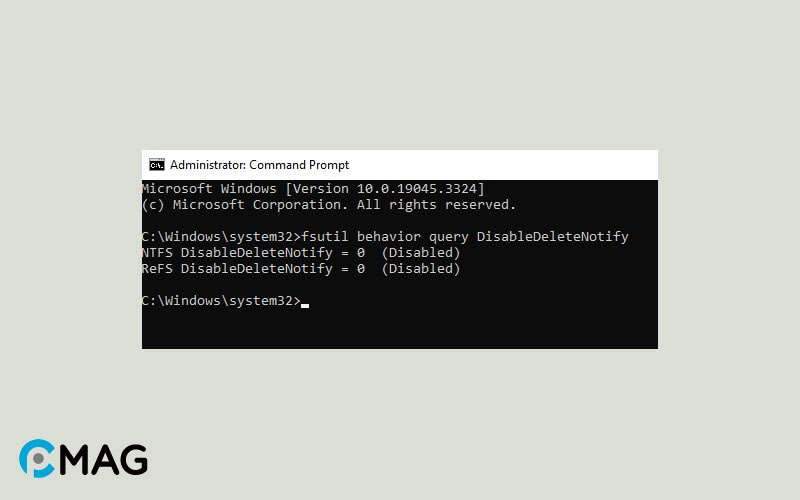Click the "ReFS" word in the output

coord(158,269)
